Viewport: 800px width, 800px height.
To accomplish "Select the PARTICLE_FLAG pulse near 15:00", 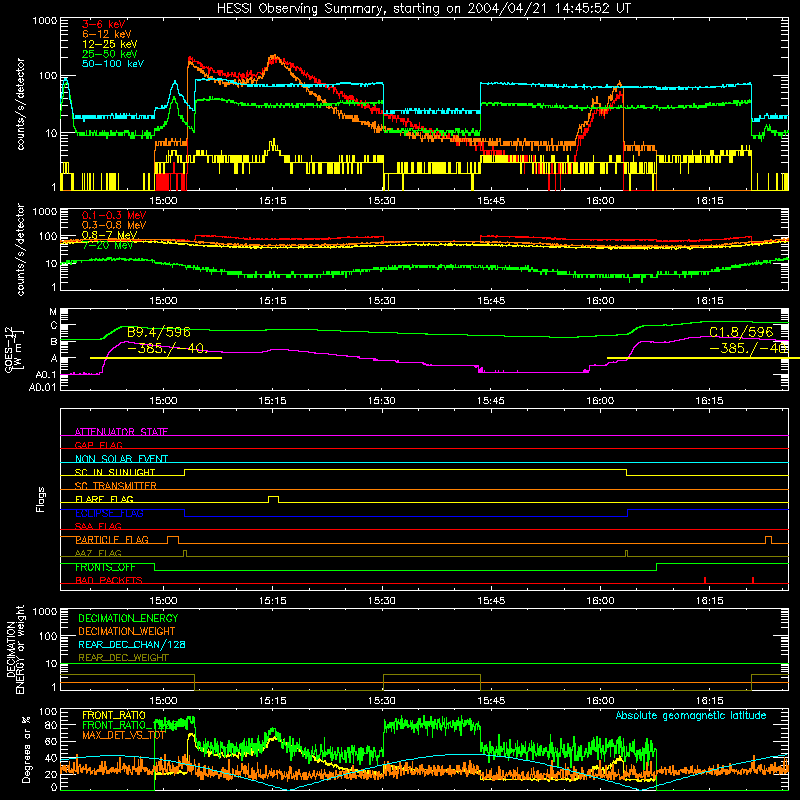I will click(x=173, y=540).
